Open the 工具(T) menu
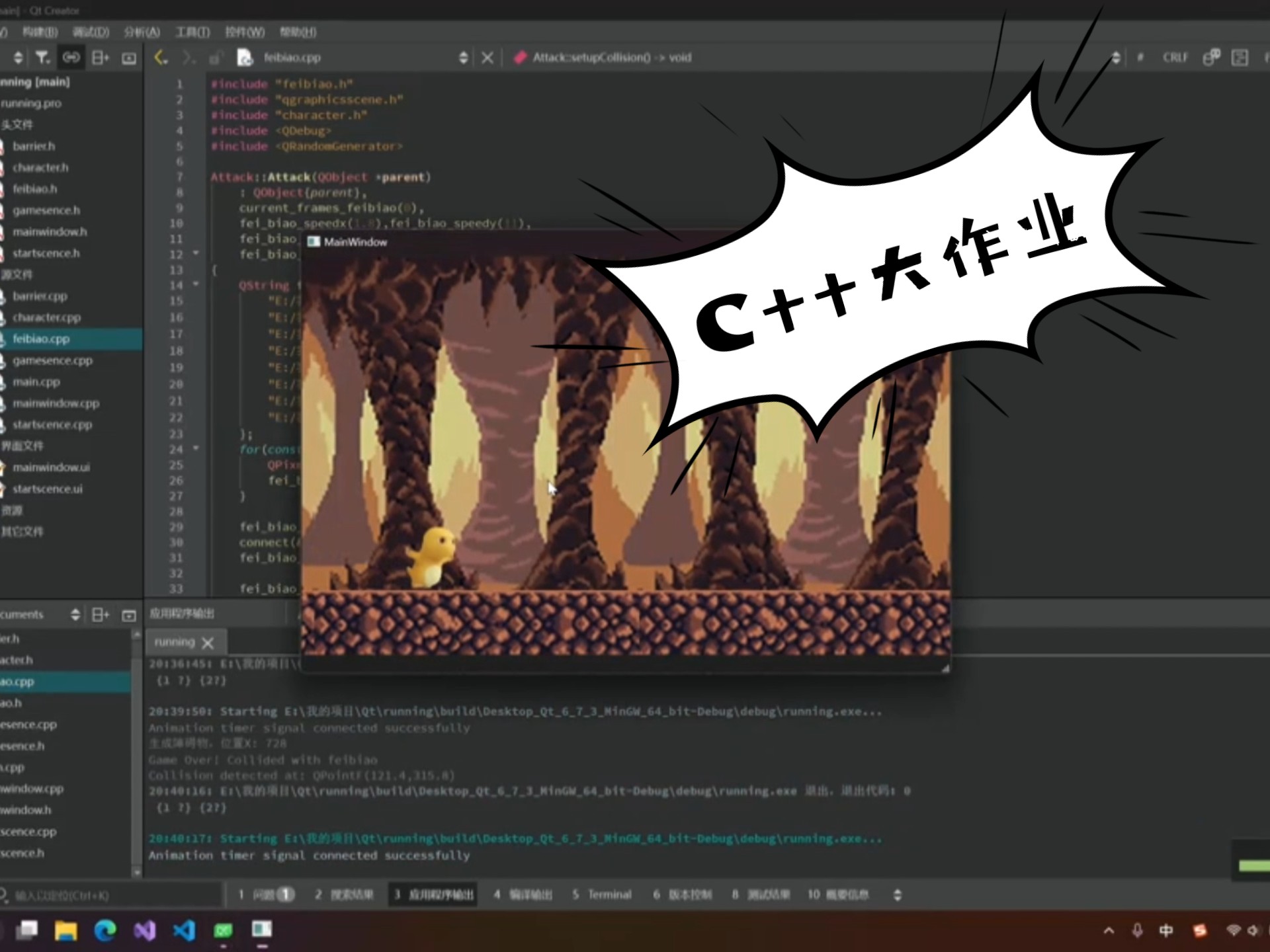 tap(192, 32)
